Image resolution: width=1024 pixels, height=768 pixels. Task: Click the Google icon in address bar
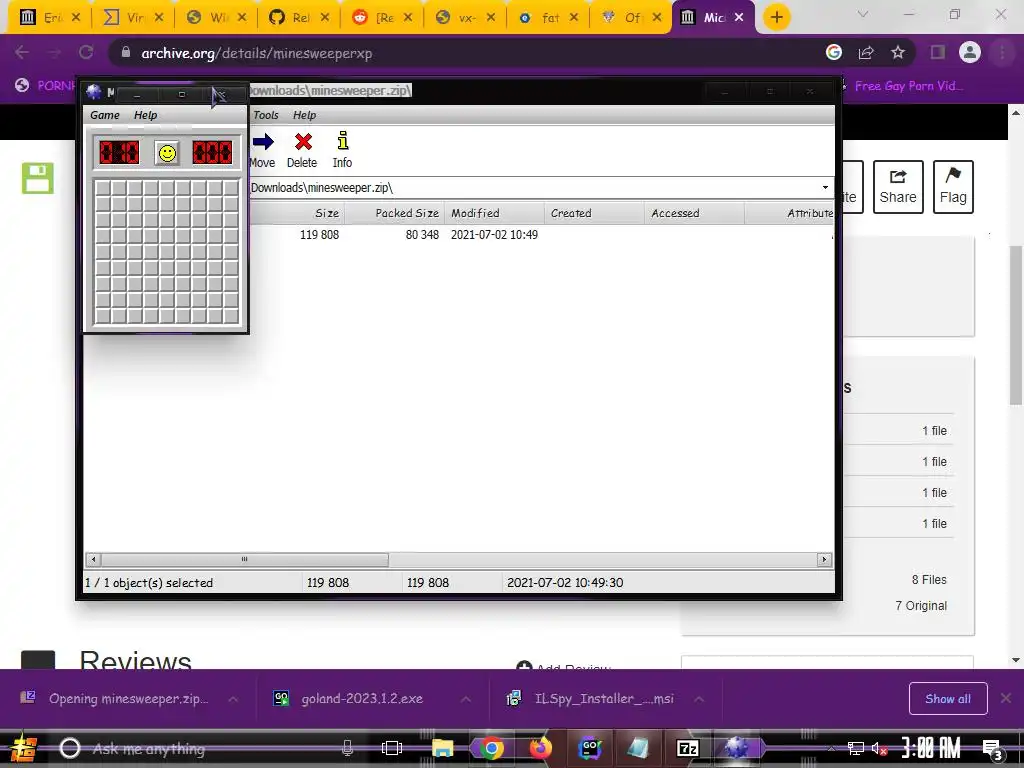[833, 53]
